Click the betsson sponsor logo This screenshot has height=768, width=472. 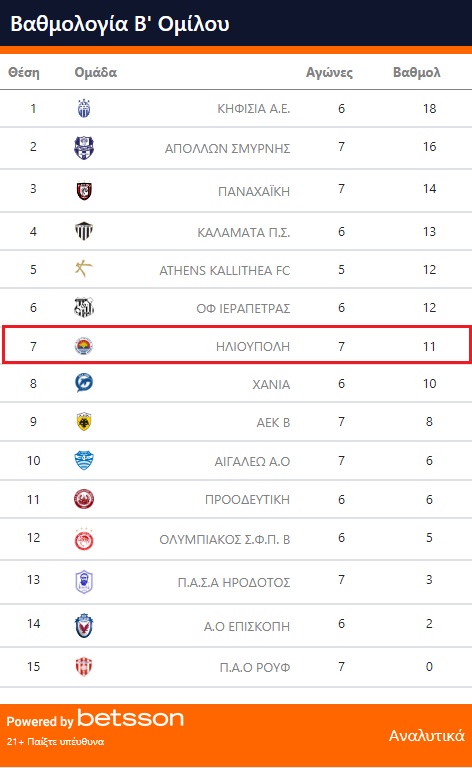click(x=130, y=719)
